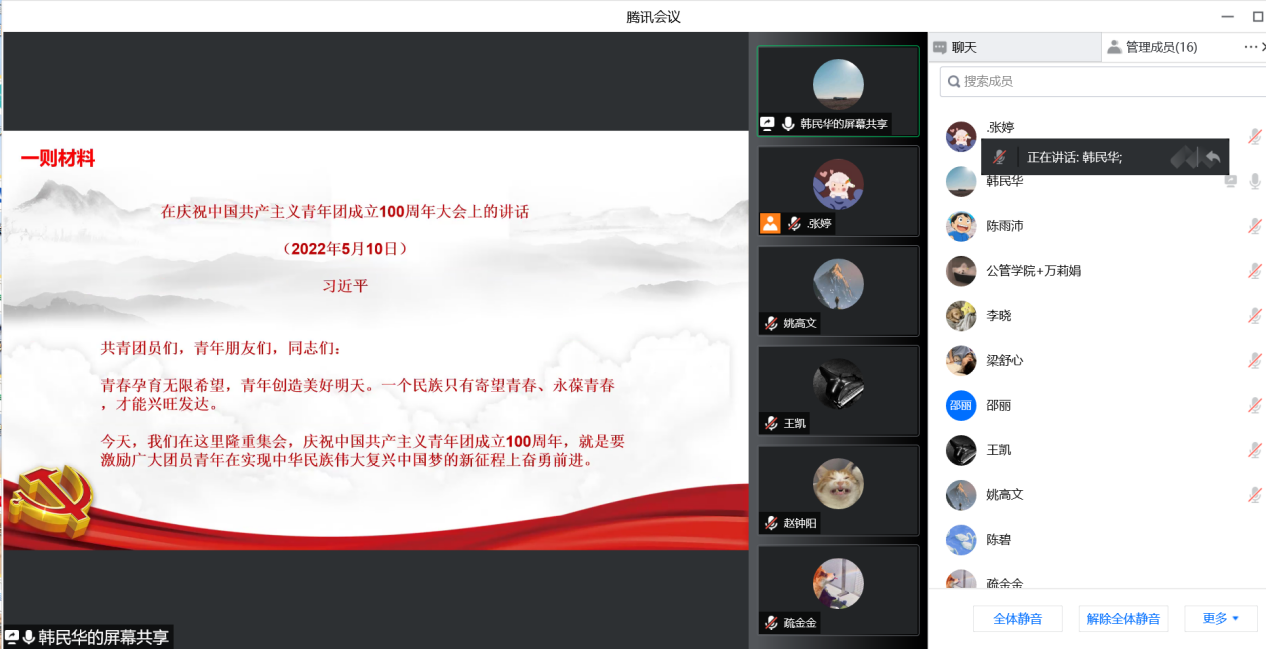Click the muted mic on 王凯's video tile

point(771,423)
